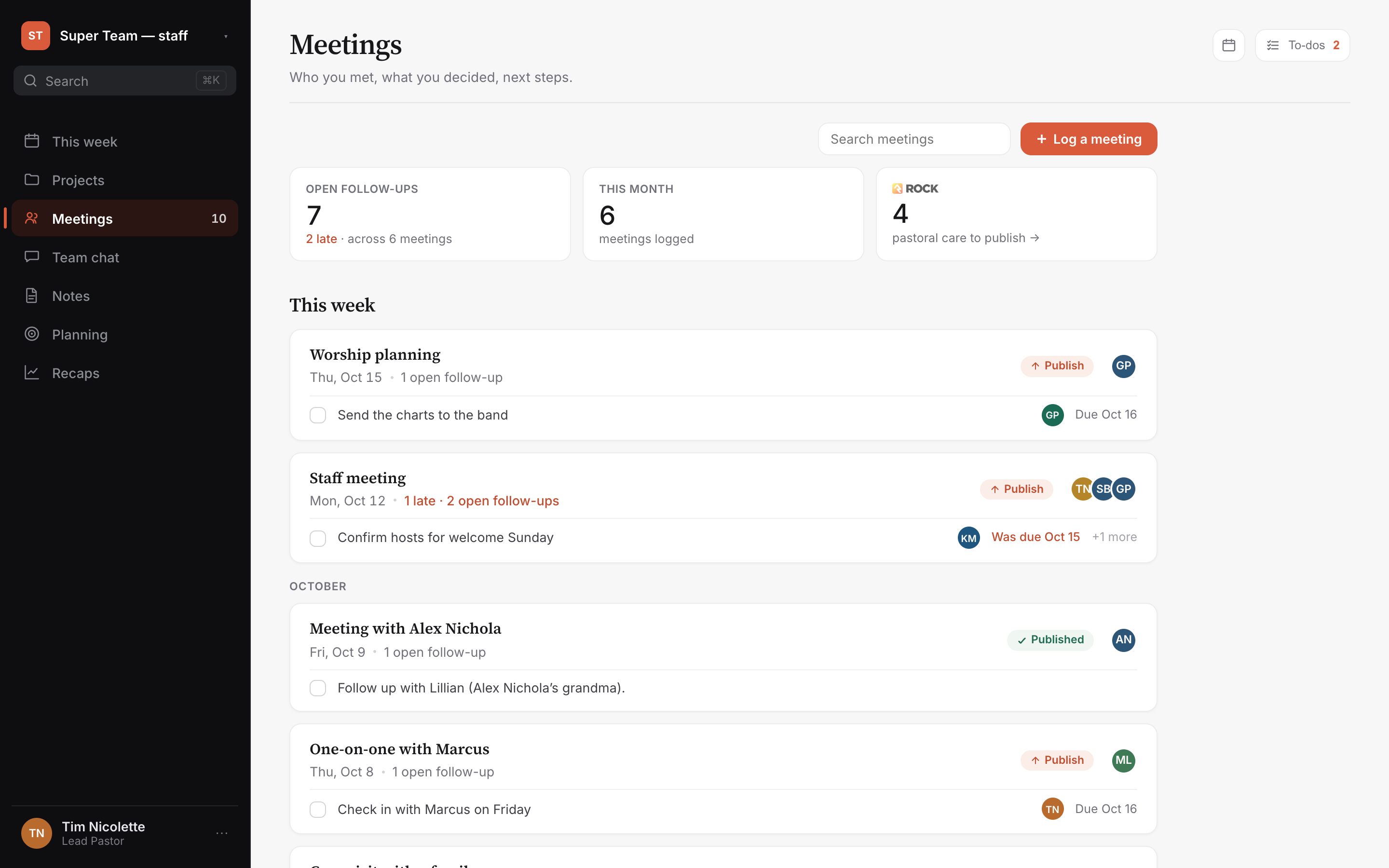Click ML avatar on Marcus meeting

(x=1123, y=760)
